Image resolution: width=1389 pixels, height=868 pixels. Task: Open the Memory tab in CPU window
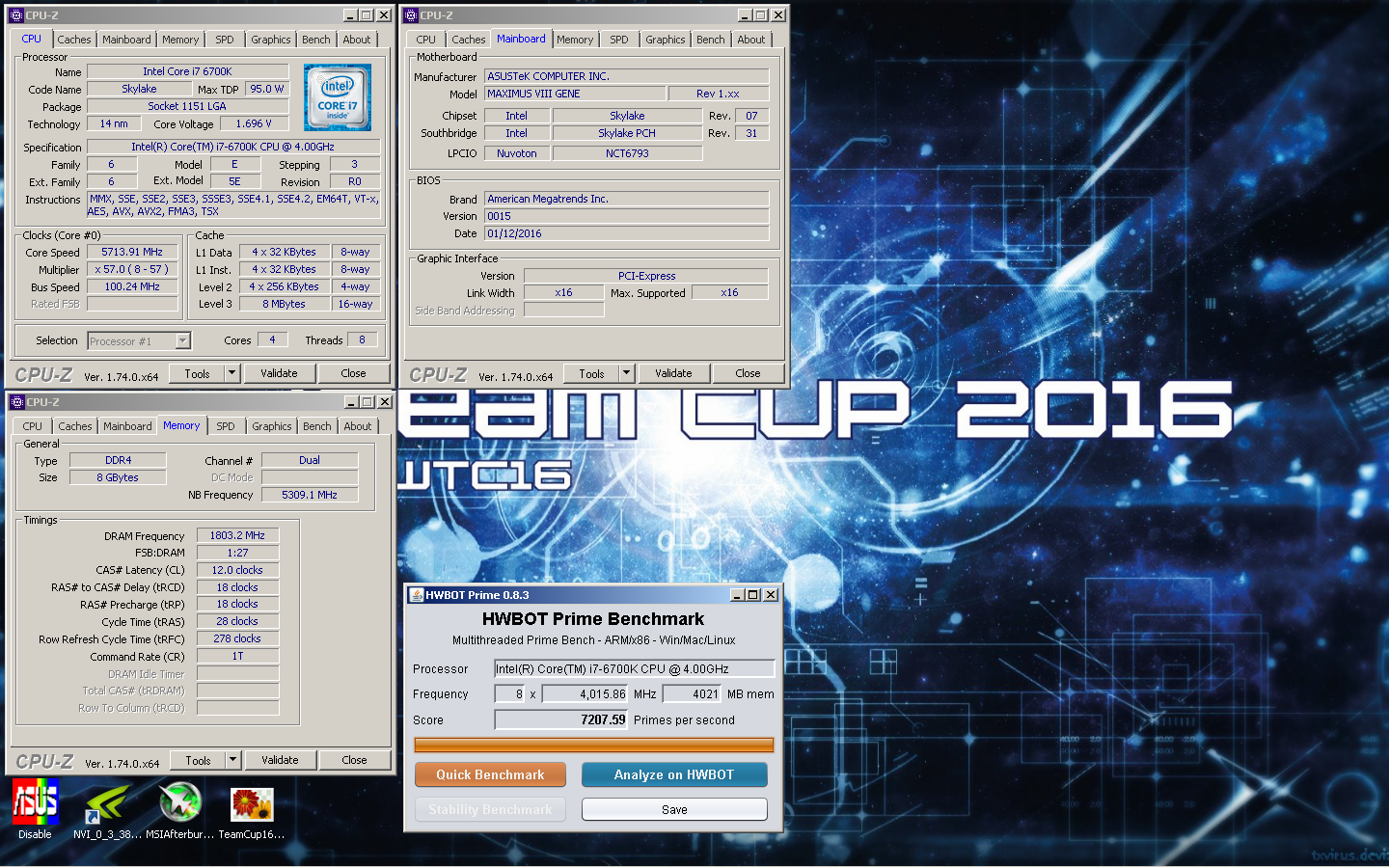tap(180, 40)
